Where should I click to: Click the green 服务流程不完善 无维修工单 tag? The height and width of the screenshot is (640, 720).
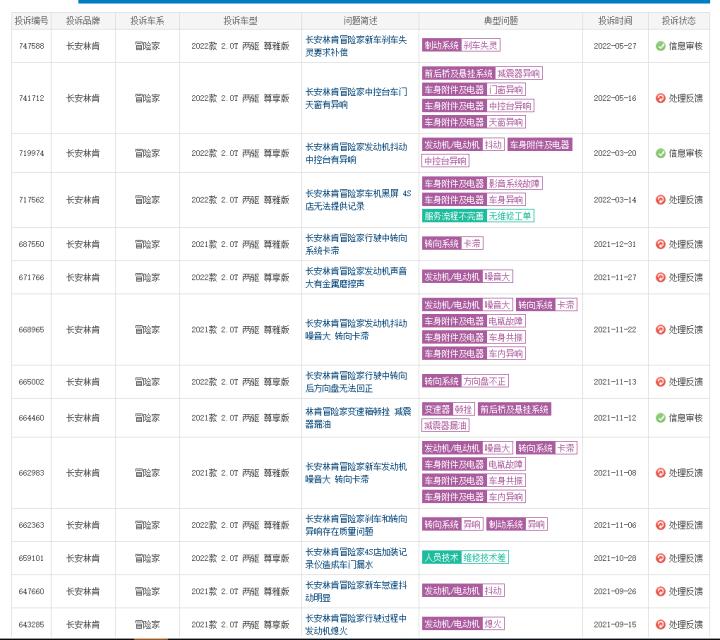pos(478,216)
